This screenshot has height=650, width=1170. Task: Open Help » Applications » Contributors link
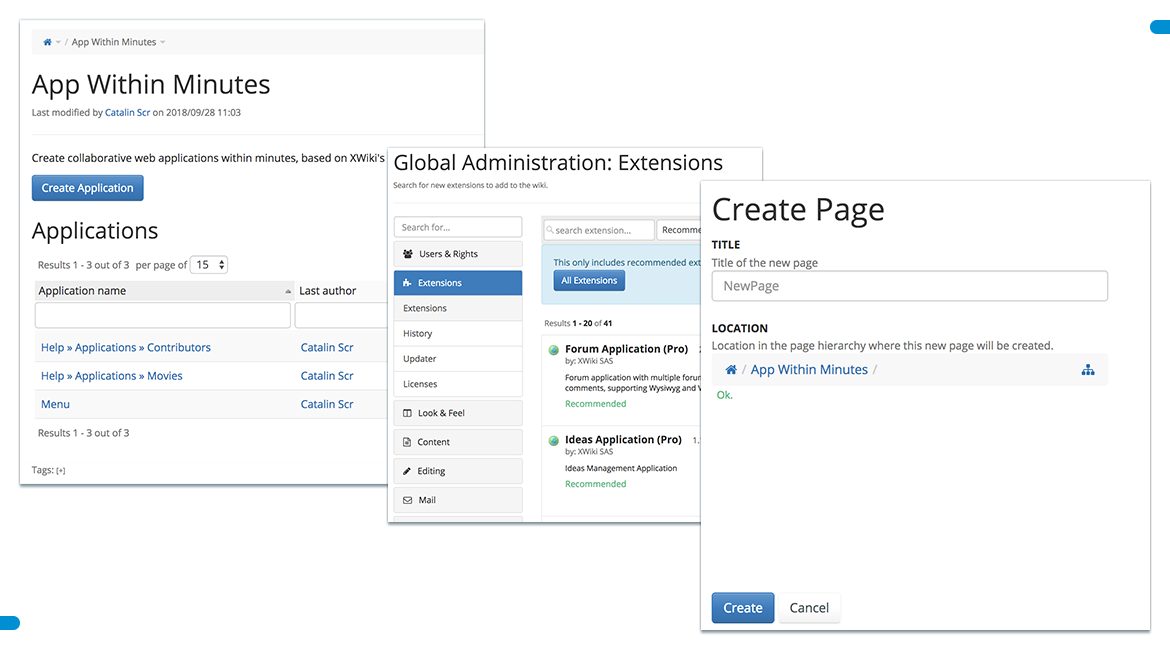pos(125,348)
